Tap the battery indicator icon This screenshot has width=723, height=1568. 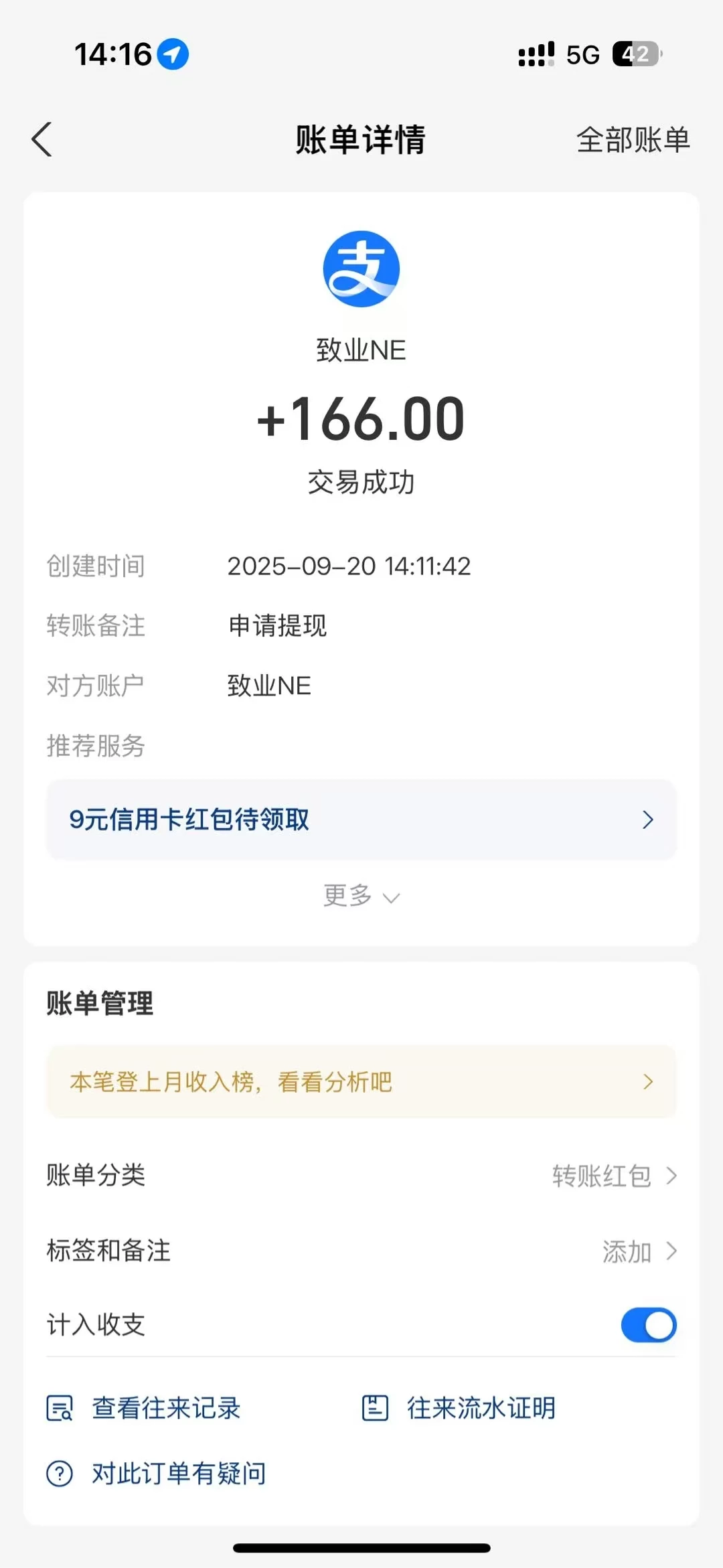coord(637,54)
